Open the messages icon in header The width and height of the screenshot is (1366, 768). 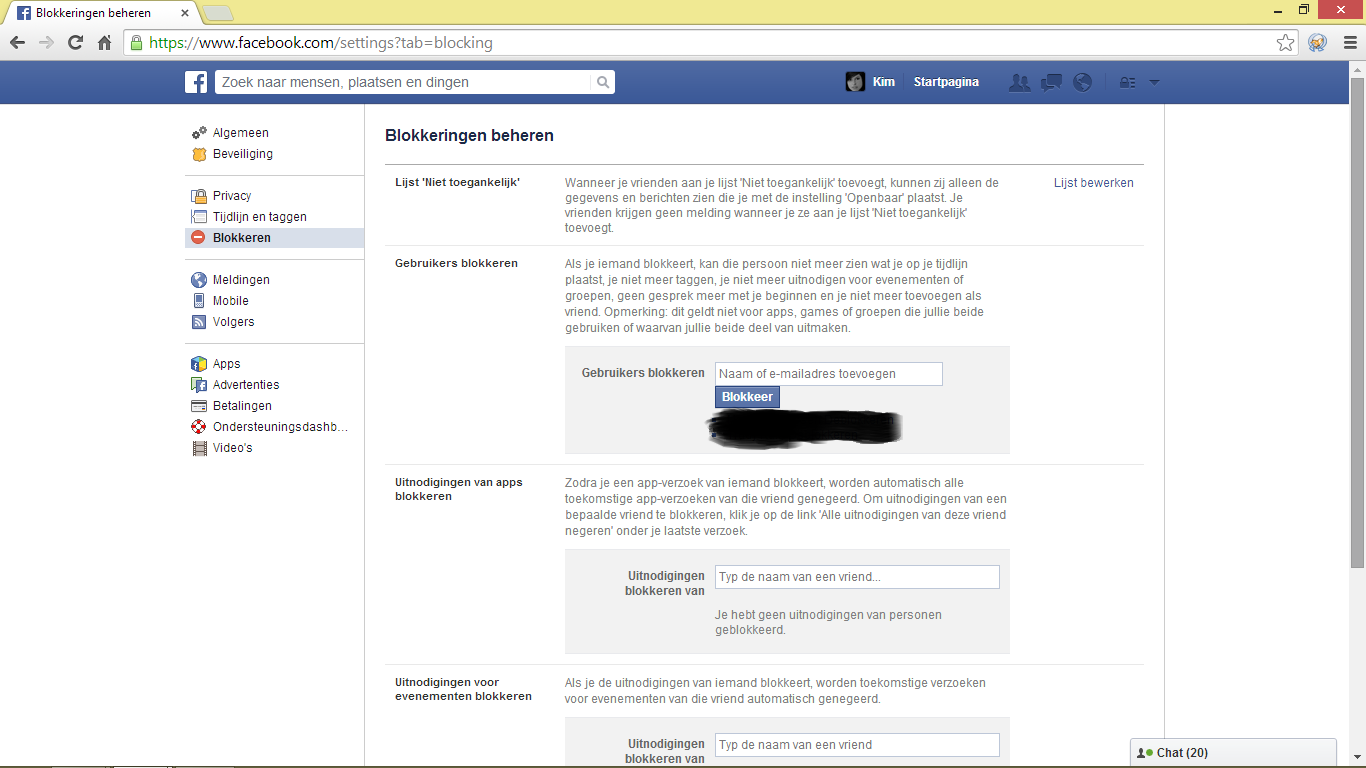point(1051,83)
